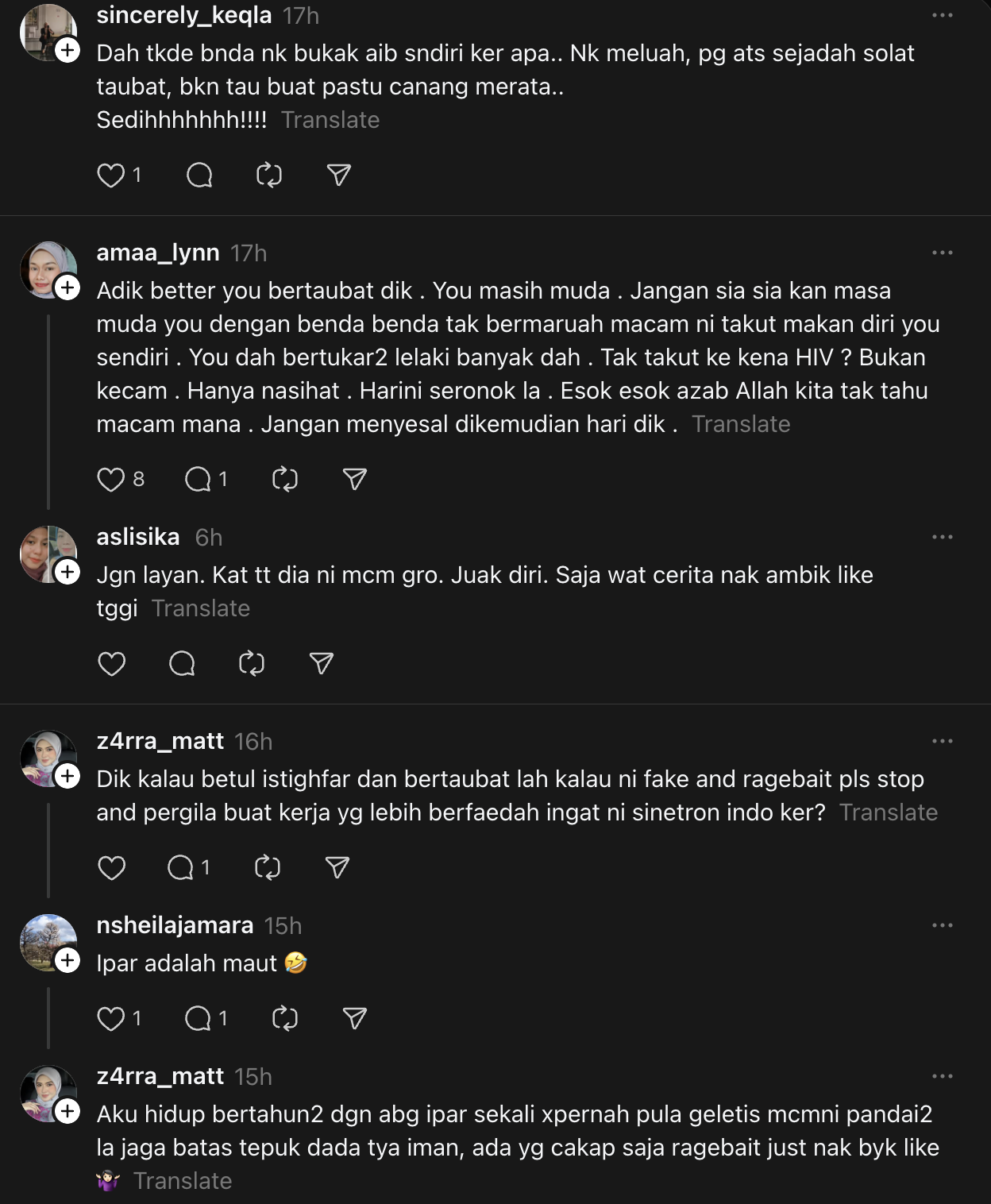991x1204 pixels.
Task: Open nsheilajamara's landscape profile picture
Action: [46, 941]
